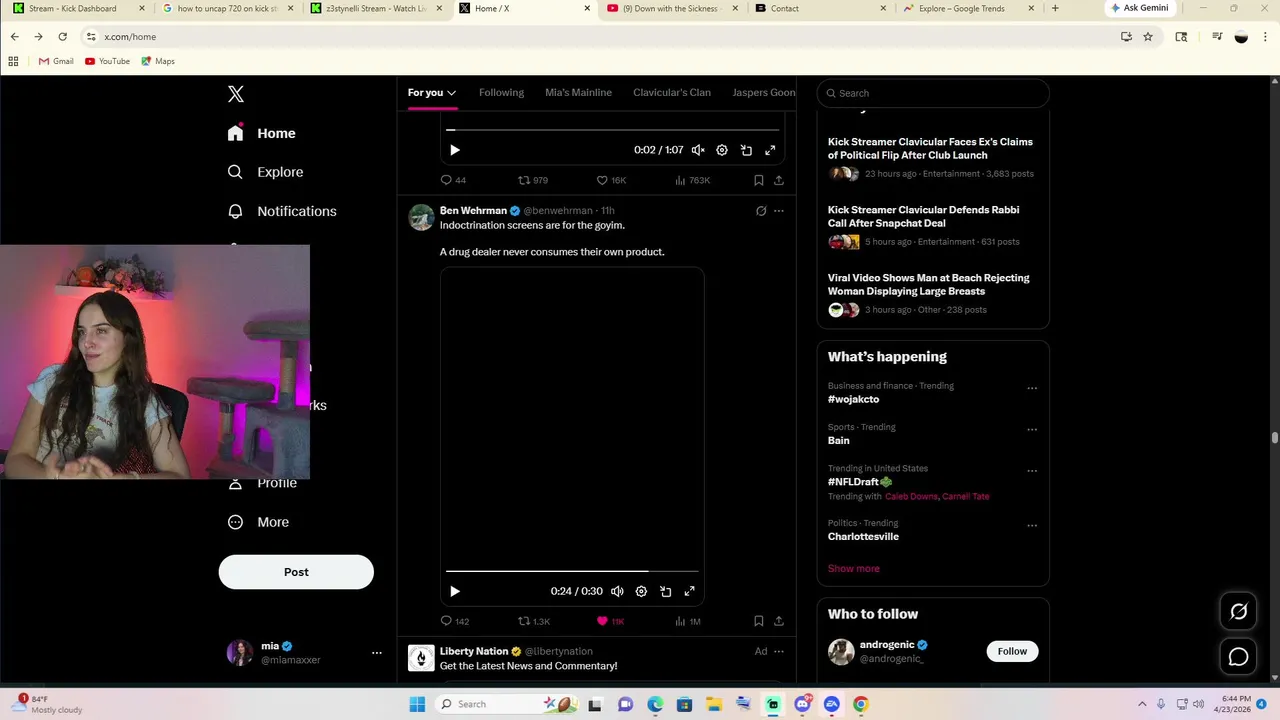Play the top video at 0:02
This screenshot has width=1280, height=720.
point(454,150)
